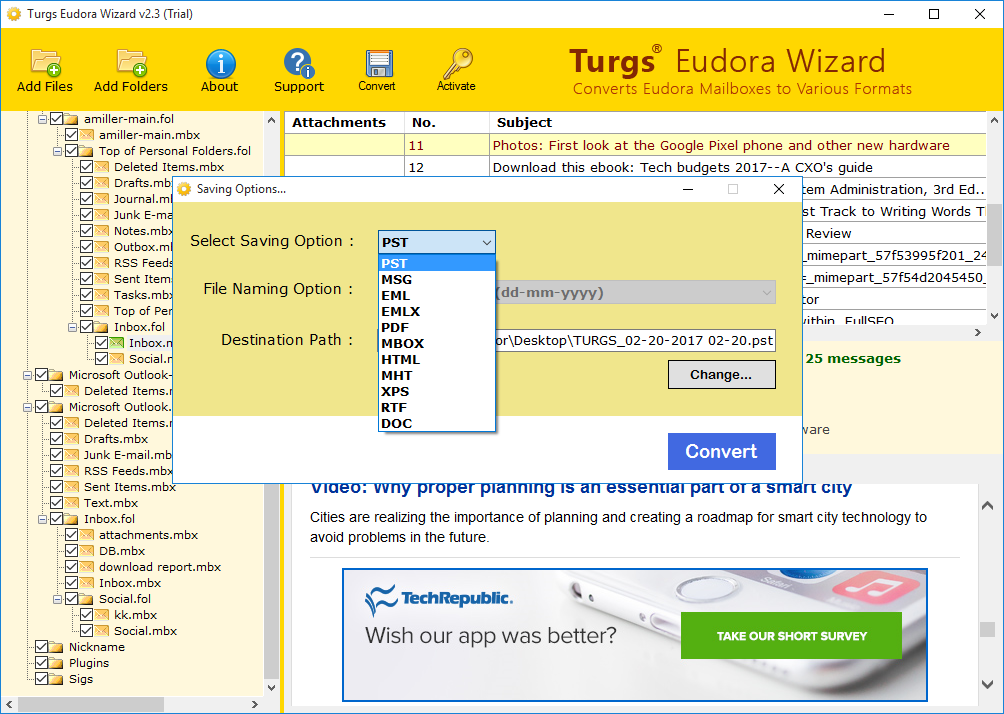The width and height of the screenshot is (1004, 714).
Task: Choose PDF from saving options list
Action: [437, 327]
